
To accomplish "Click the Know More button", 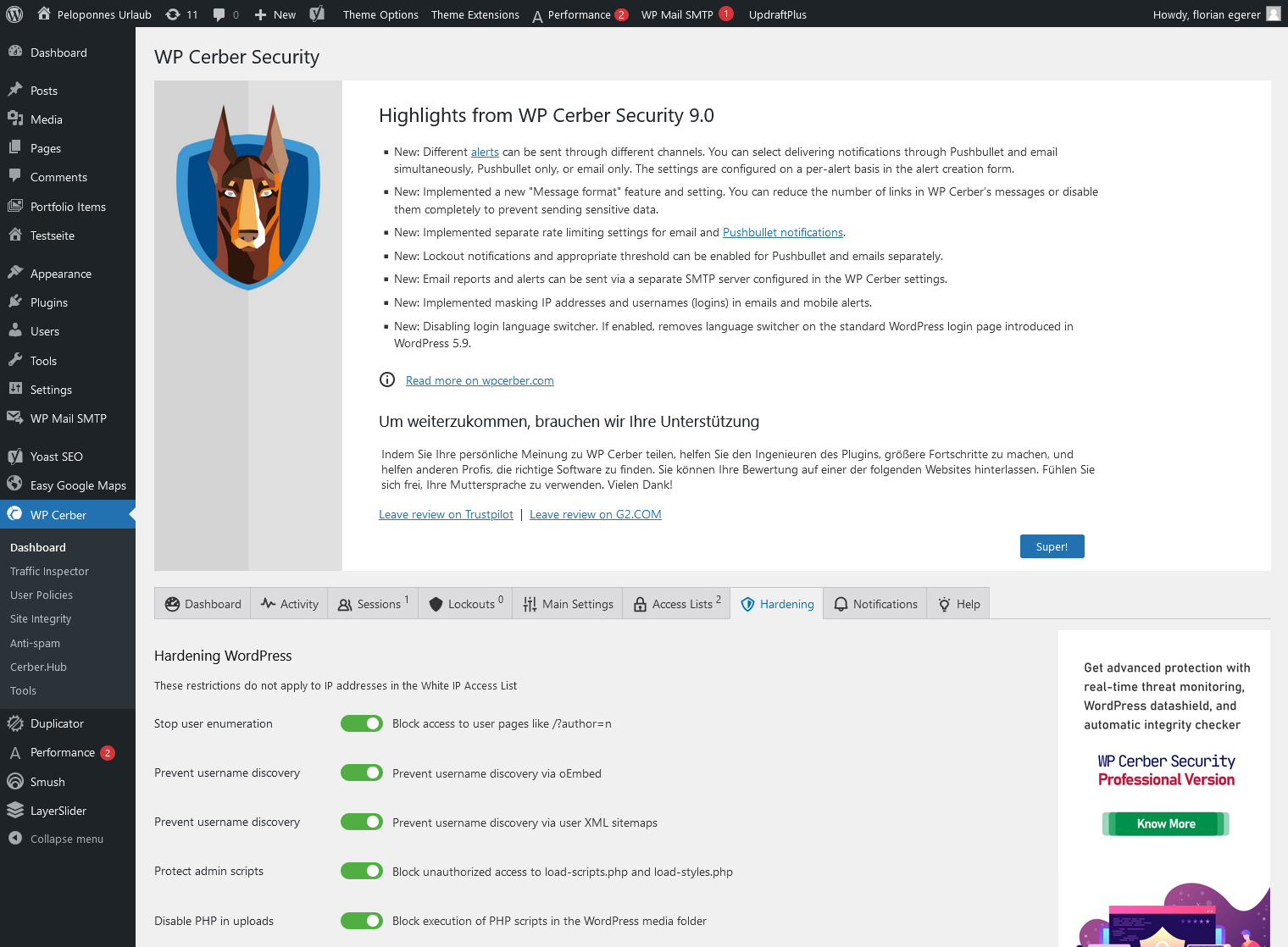I will click(1166, 823).
